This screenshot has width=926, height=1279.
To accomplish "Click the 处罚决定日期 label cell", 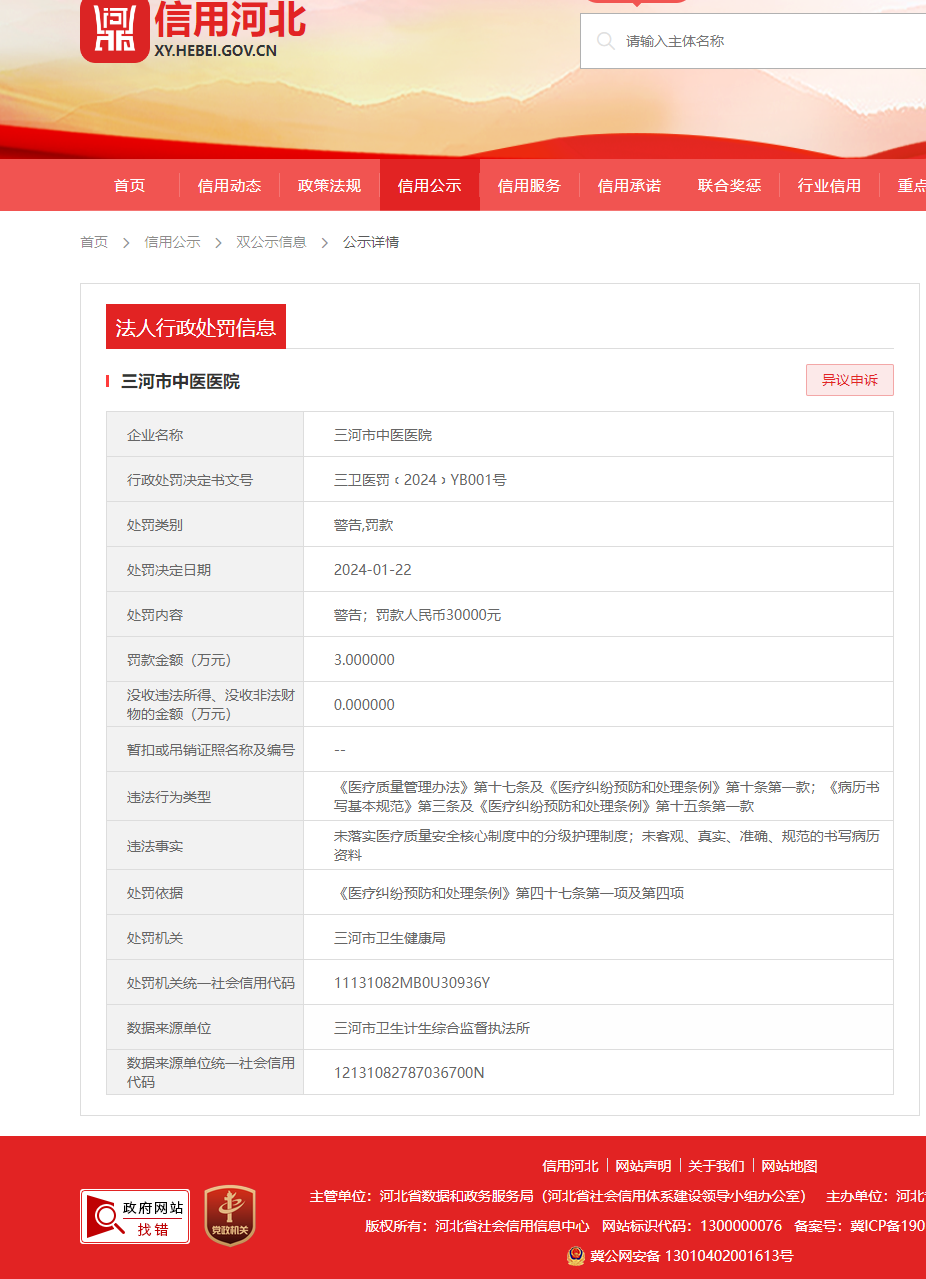I will point(205,570).
